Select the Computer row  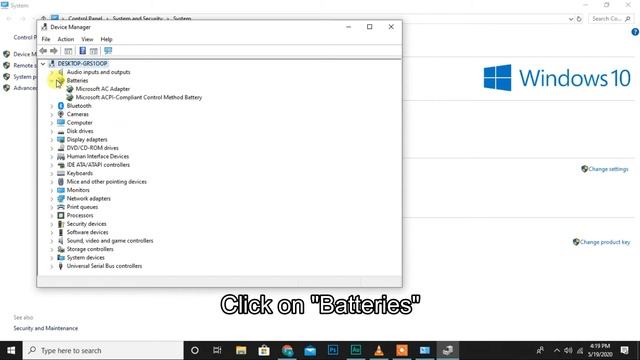pyautogui.click(x=80, y=122)
